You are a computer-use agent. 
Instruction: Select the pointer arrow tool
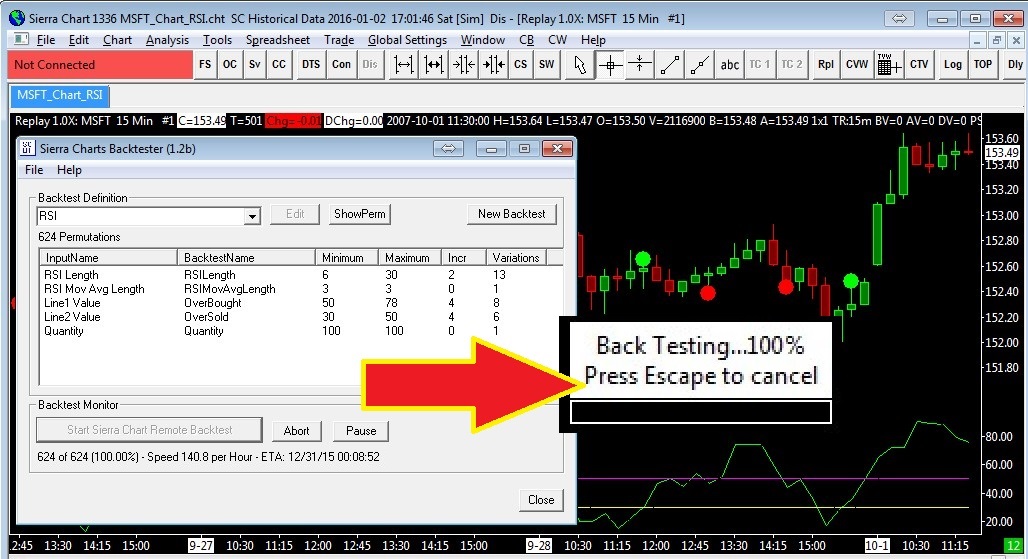tap(580, 64)
